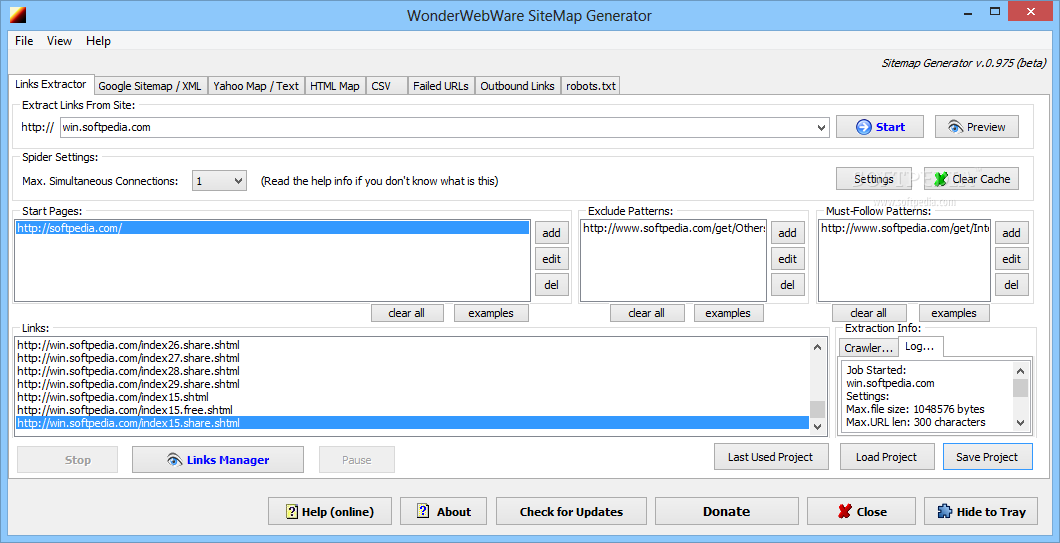Click the question mark icon on About
Screen dimensions: 1060x543
423,511
